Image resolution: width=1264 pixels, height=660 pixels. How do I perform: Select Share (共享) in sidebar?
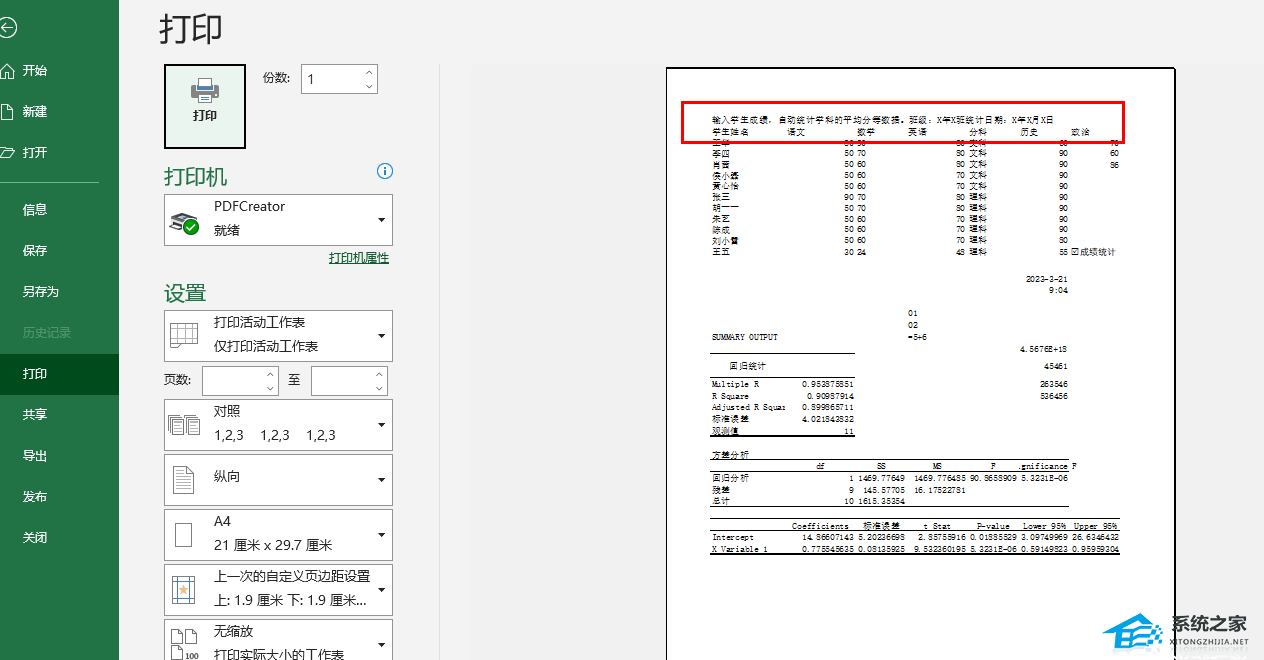pos(35,415)
